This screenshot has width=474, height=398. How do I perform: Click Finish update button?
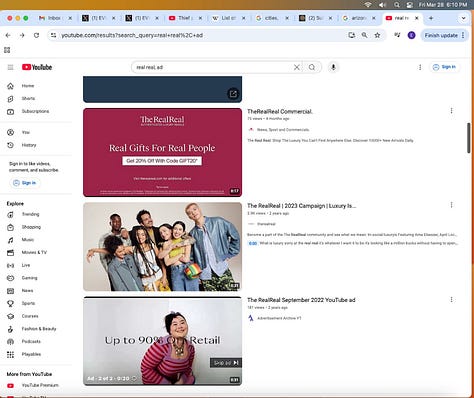point(444,35)
